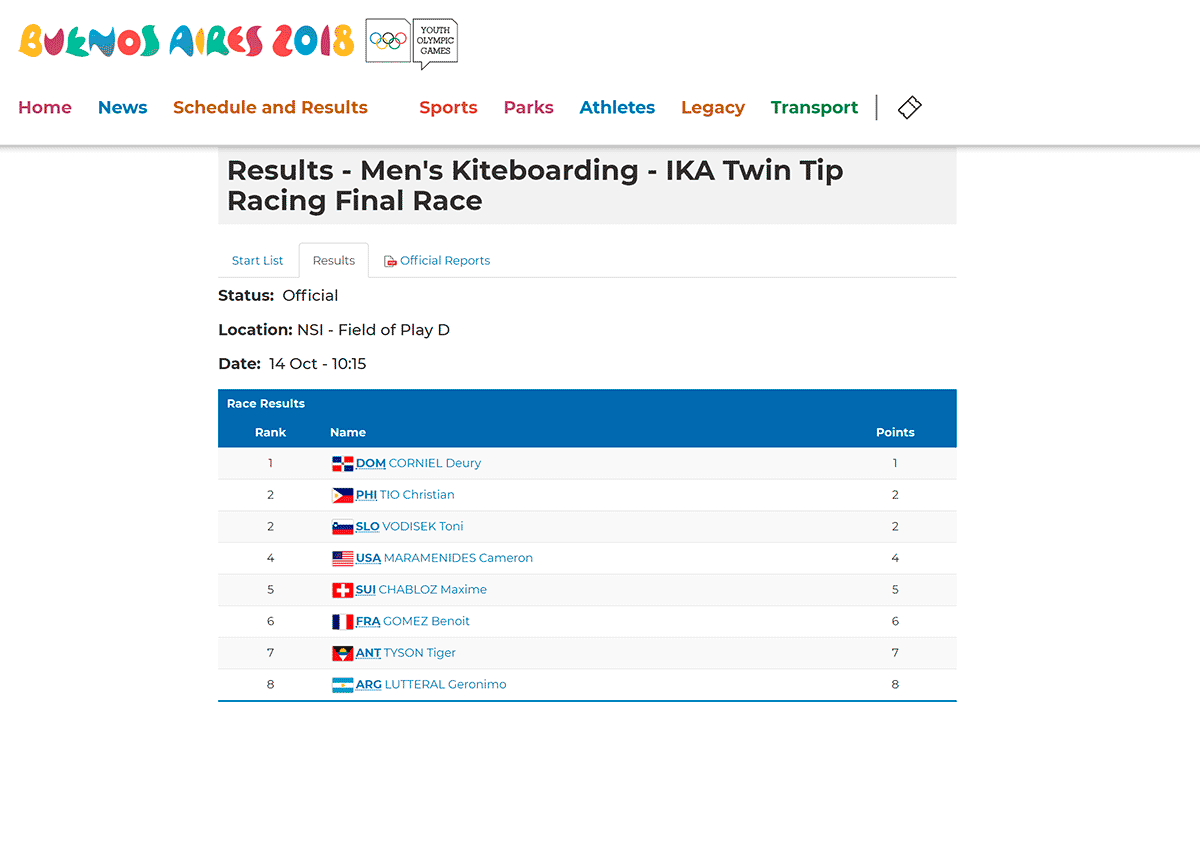Viewport: 1200px width, 845px height.
Task: Click the Argentina flag icon
Action: [x=343, y=685]
